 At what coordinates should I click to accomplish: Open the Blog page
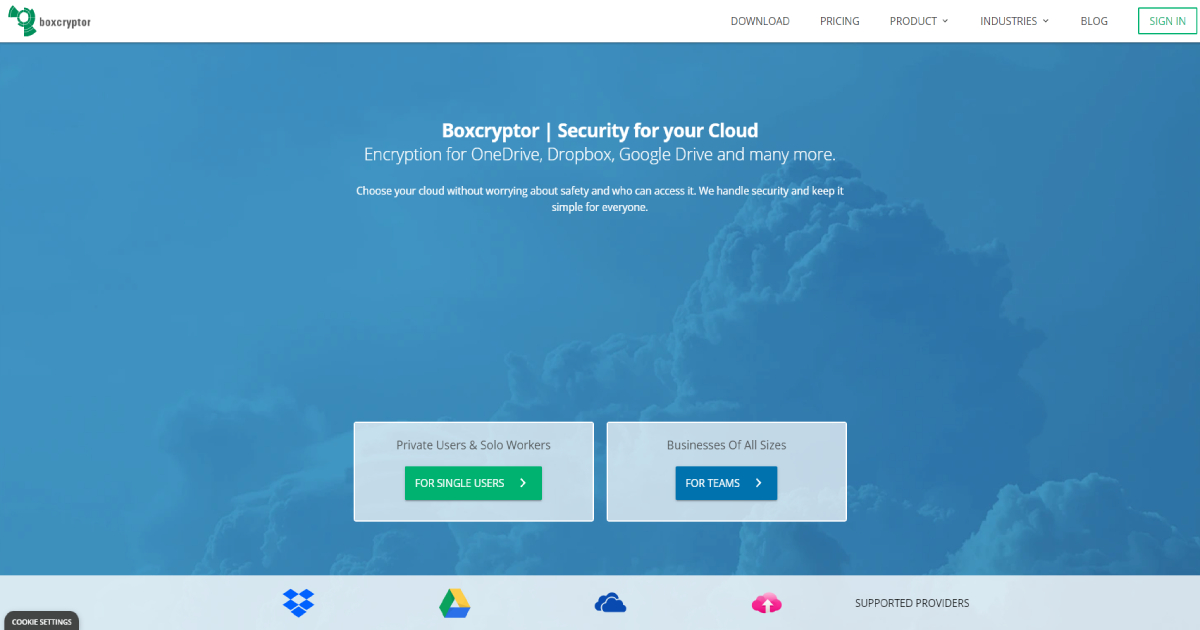coord(1094,21)
